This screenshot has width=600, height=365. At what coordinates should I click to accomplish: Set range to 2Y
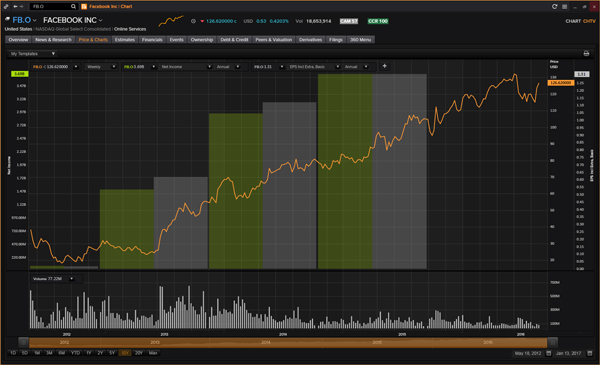100,353
